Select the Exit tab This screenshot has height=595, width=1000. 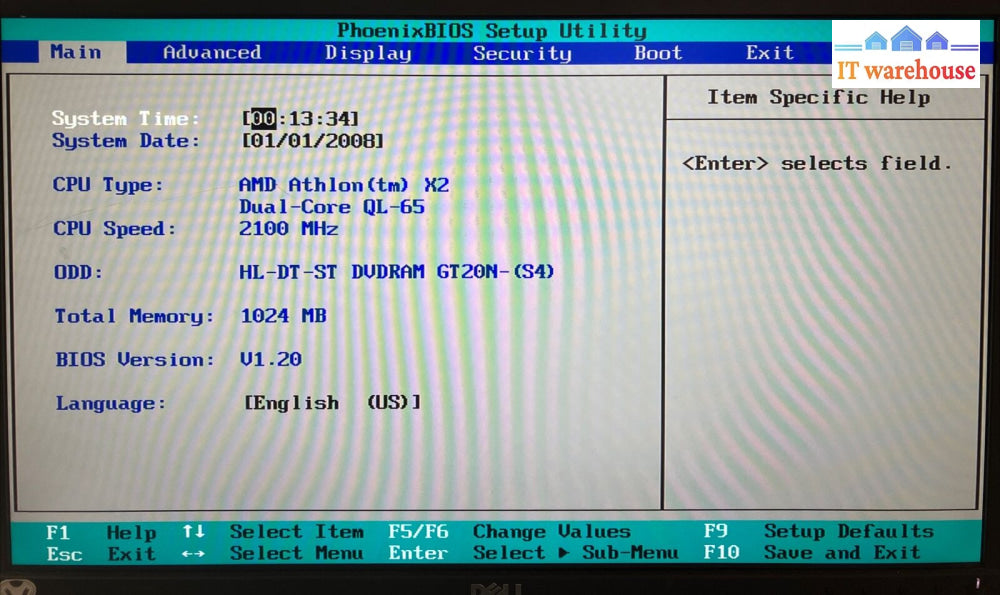point(769,53)
